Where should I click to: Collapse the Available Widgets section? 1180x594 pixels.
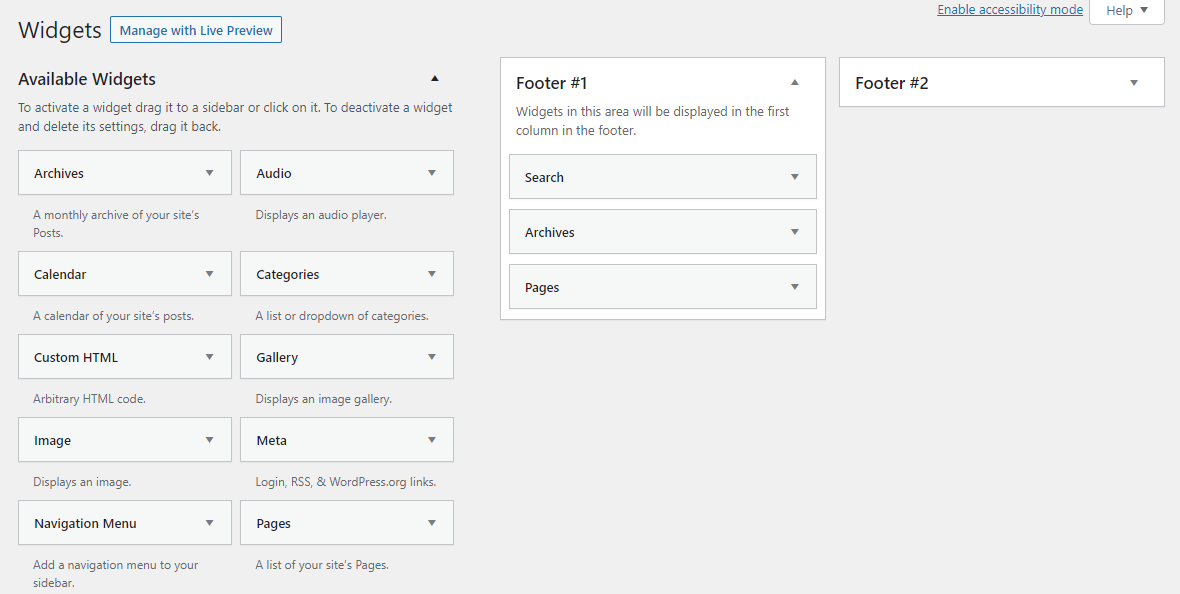click(434, 77)
